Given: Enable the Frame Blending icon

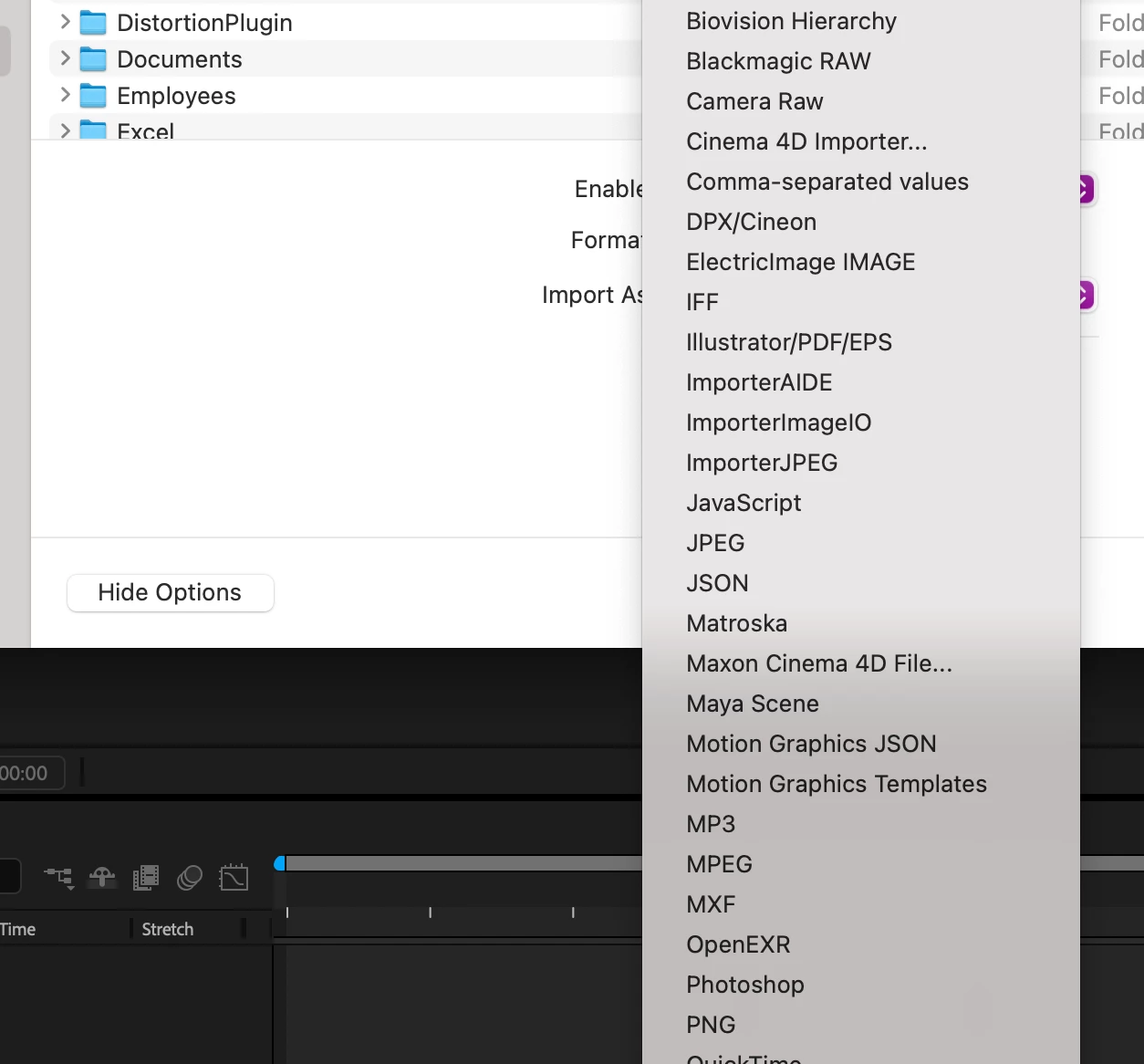Looking at the screenshot, I should coord(146,878).
